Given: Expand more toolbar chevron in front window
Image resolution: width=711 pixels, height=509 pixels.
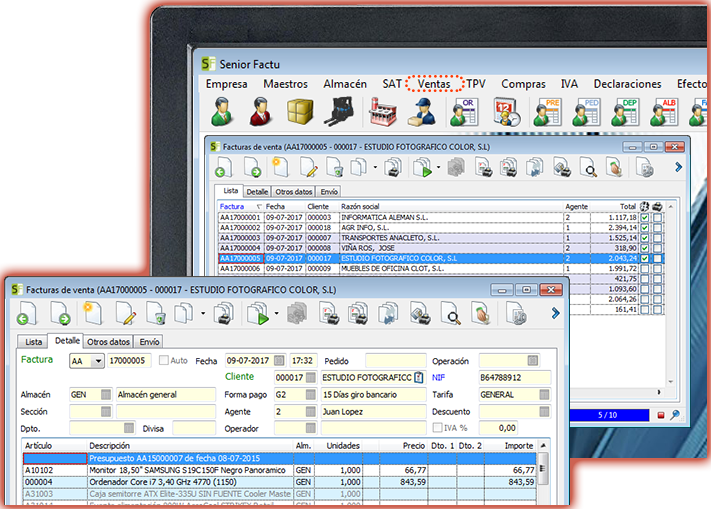Looking at the screenshot, I should point(555,313).
